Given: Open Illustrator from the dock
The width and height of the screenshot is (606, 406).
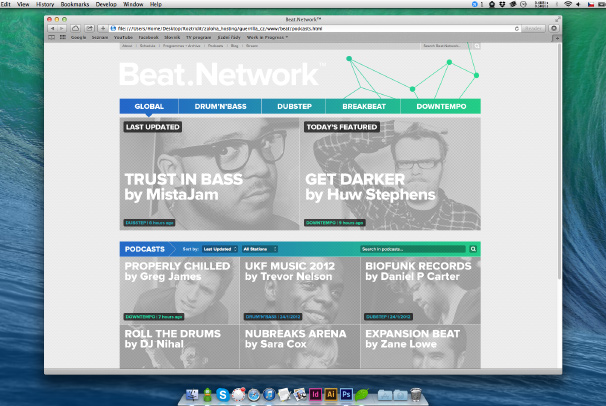Looking at the screenshot, I should (330, 395).
